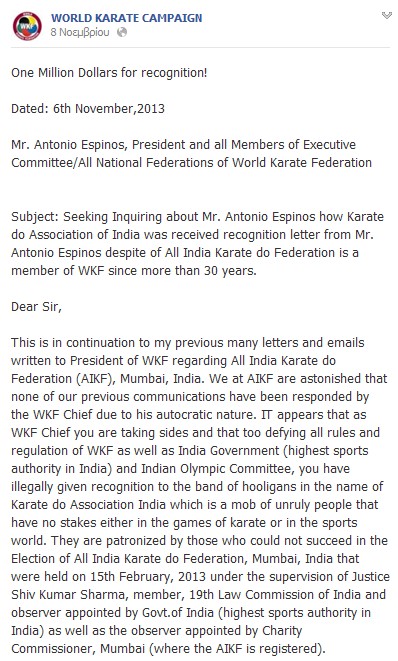Click 'member of WKF since more than 30 years'
Image resolution: width=398 pixels, height=661 pixels.
coord(134,271)
